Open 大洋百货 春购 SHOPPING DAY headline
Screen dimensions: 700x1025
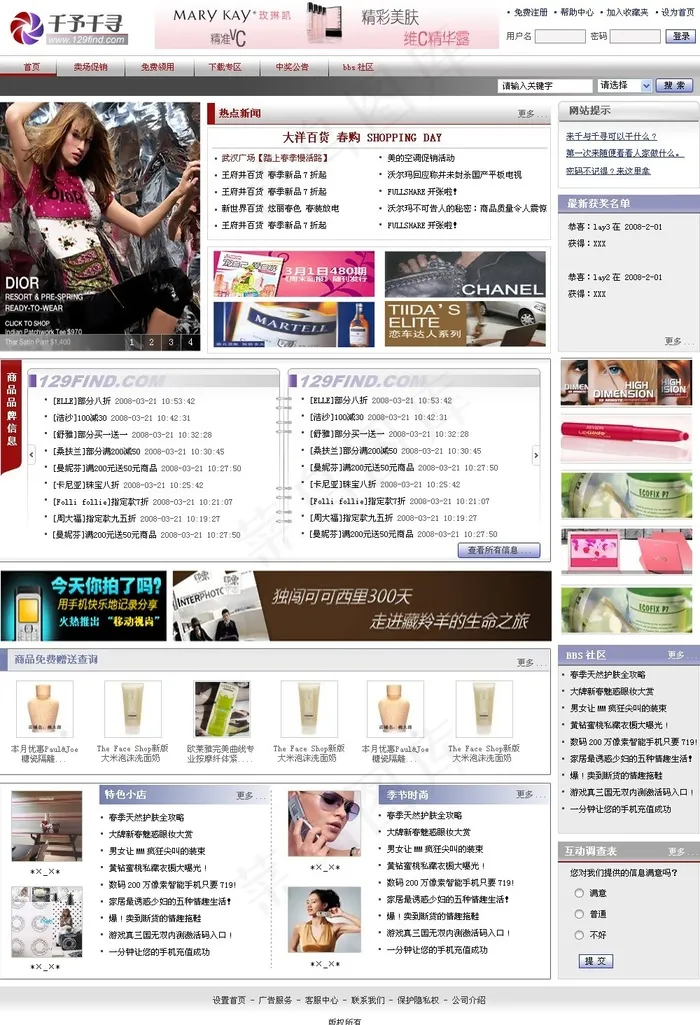(x=362, y=138)
